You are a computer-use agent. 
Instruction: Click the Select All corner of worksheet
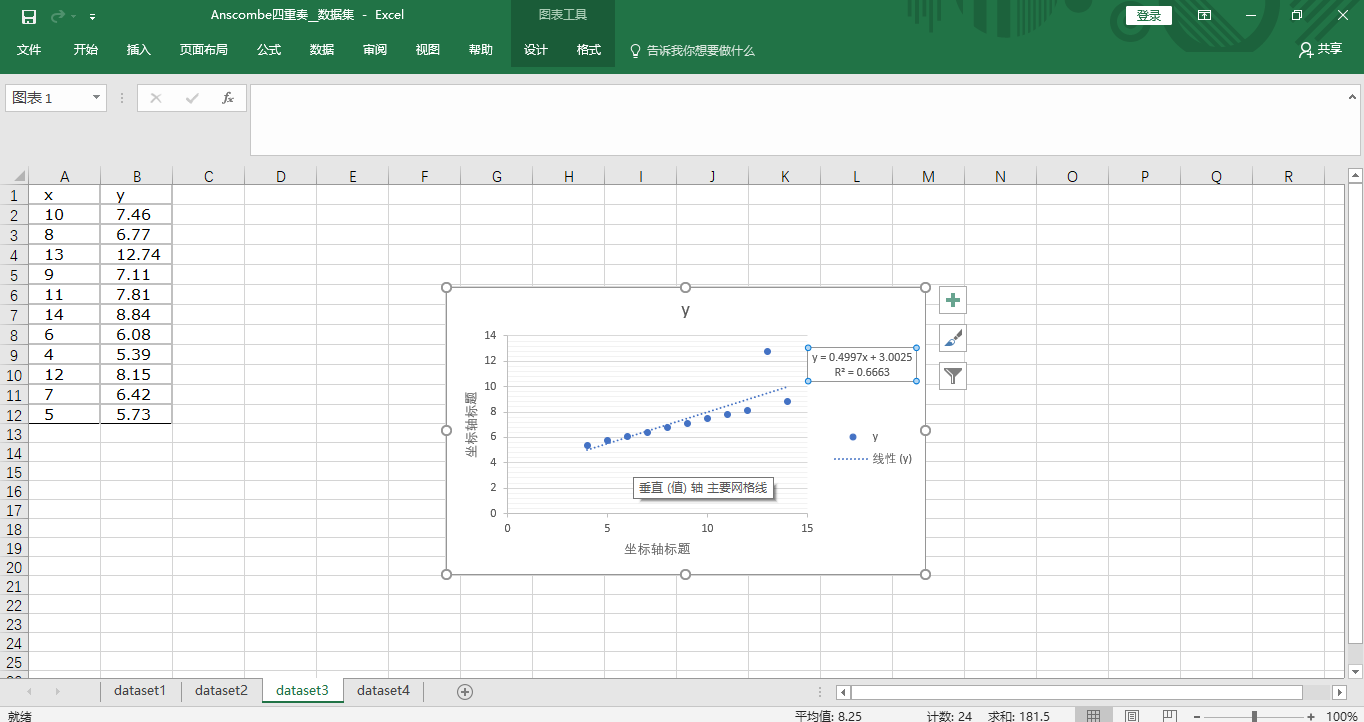pos(14,176)
